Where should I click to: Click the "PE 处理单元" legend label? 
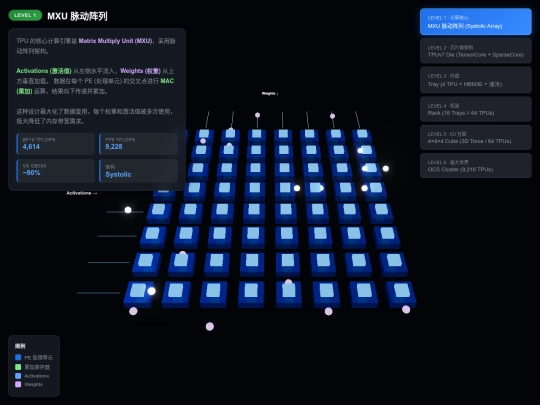click(x=38, y=358)
